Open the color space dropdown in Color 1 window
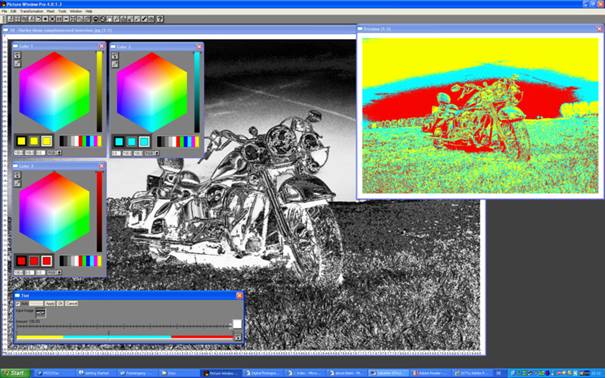605x378 pixels. click(x=54, y=153)
